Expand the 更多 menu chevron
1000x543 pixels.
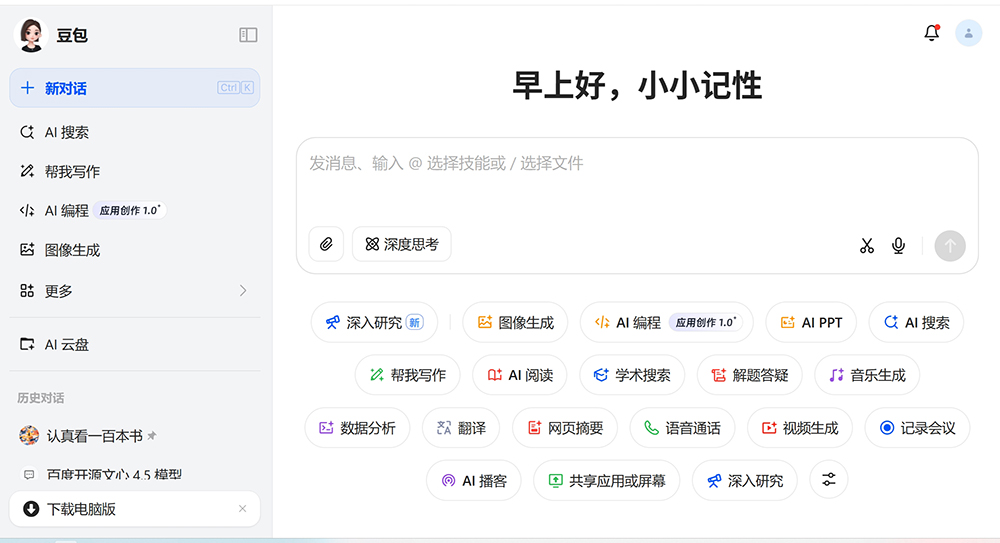pyautogui.click(x=242, y=291)
